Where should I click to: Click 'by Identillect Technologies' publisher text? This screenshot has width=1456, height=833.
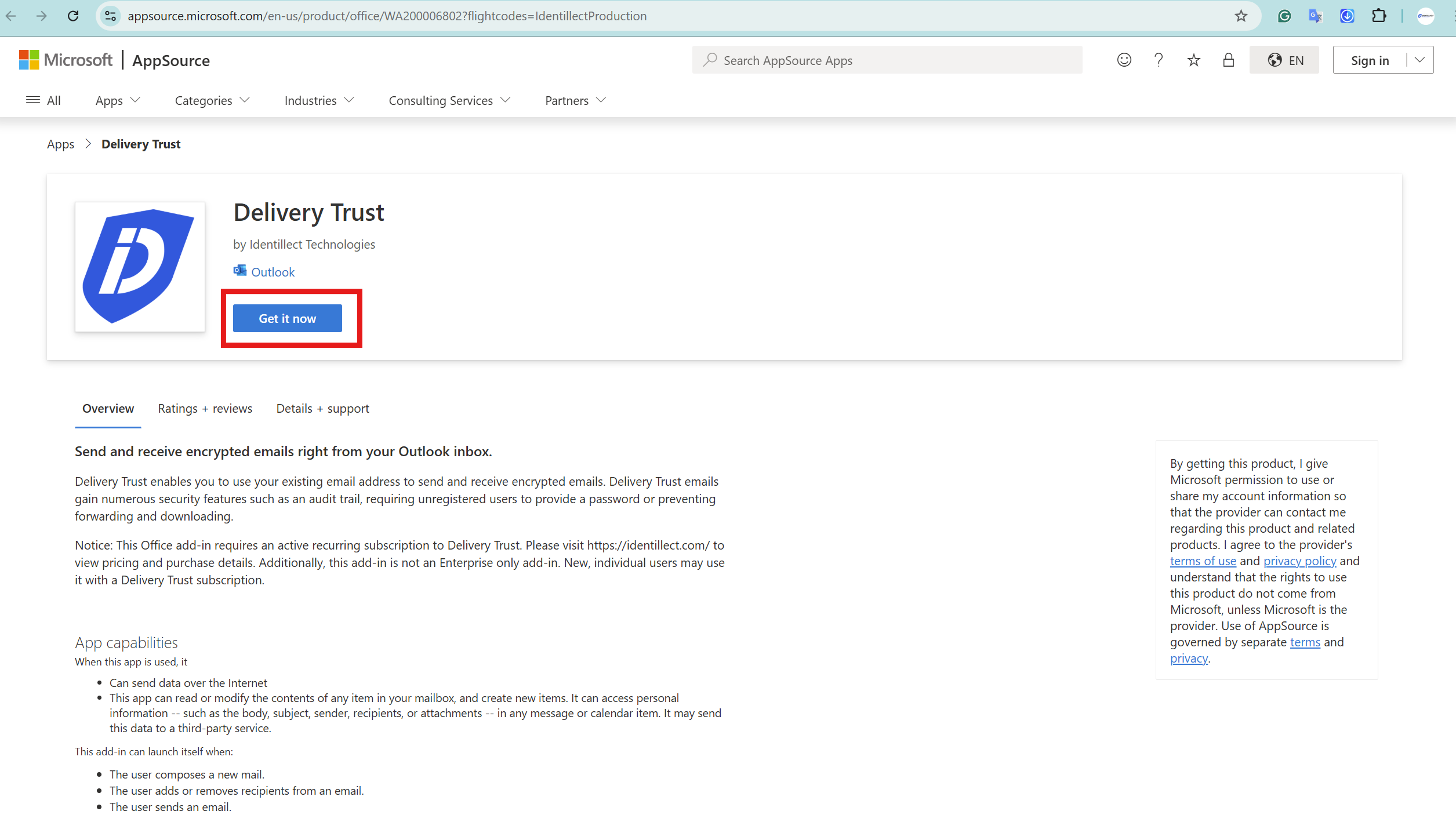click(304, 244)
